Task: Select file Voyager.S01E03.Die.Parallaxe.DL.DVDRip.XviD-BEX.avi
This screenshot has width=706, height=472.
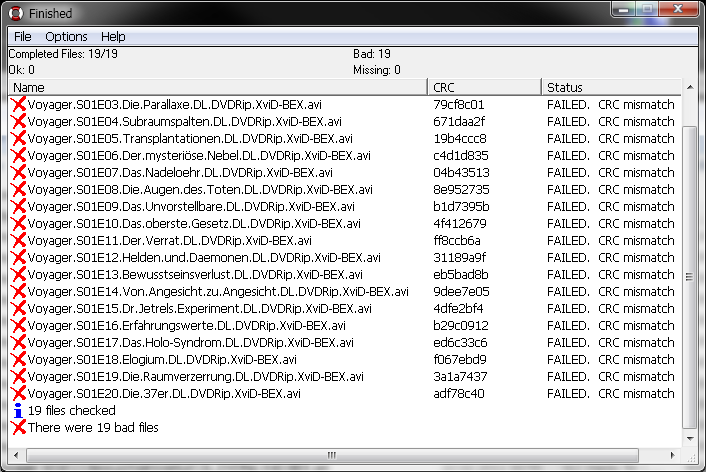Action: click(175, 105)
